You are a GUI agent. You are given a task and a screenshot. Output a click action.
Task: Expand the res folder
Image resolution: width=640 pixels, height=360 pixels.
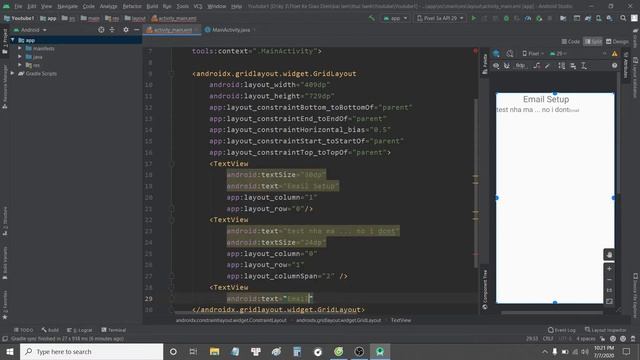20,65
